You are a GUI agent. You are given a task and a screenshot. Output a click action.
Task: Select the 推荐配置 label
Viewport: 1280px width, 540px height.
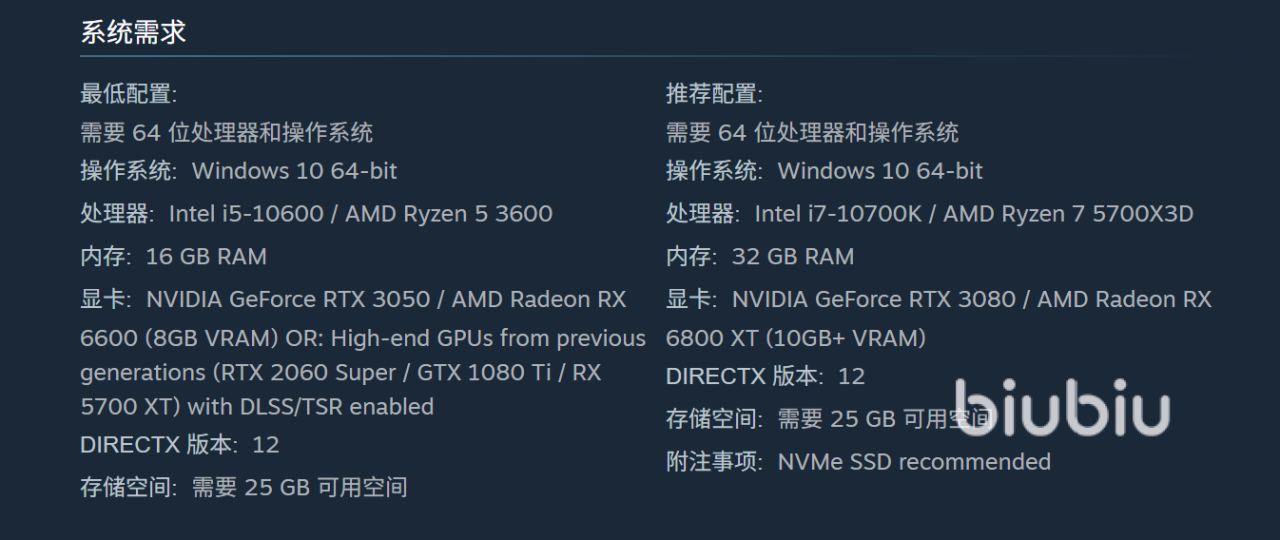coord(714,94)
